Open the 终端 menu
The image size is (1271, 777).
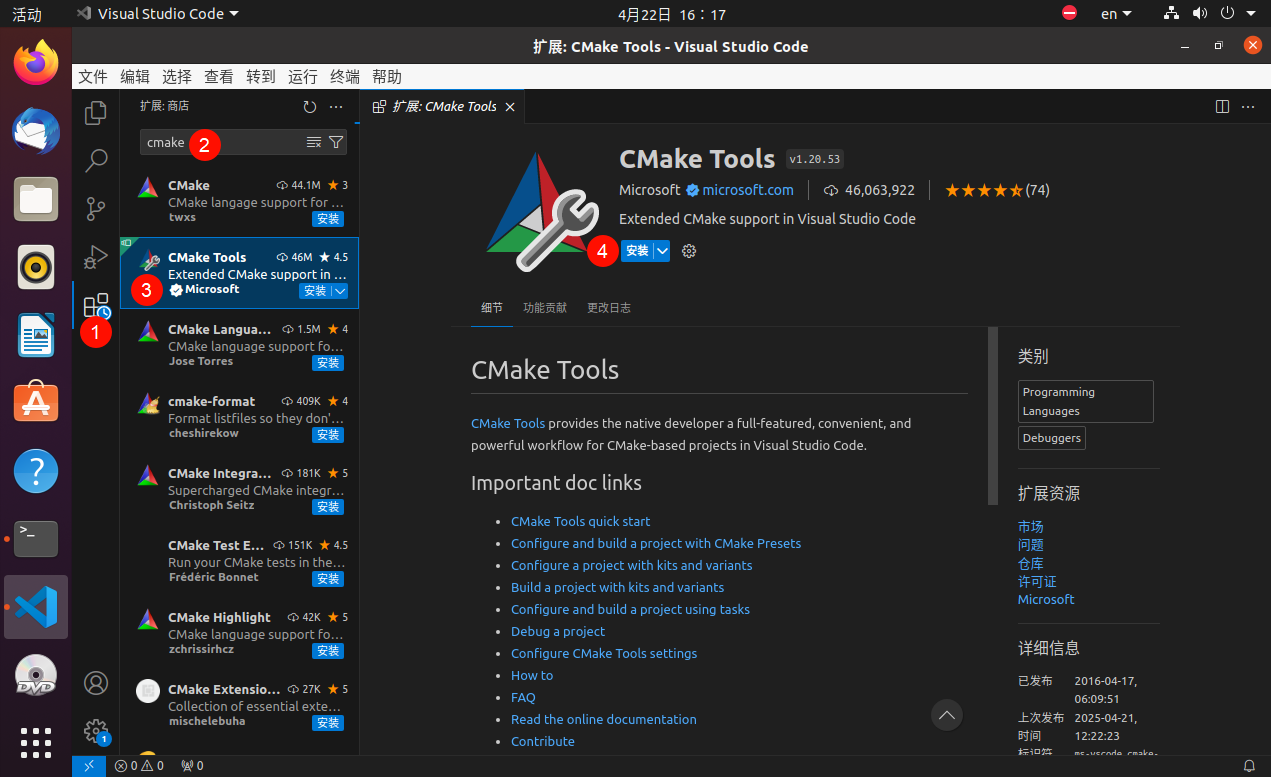(x=345, y=77)
